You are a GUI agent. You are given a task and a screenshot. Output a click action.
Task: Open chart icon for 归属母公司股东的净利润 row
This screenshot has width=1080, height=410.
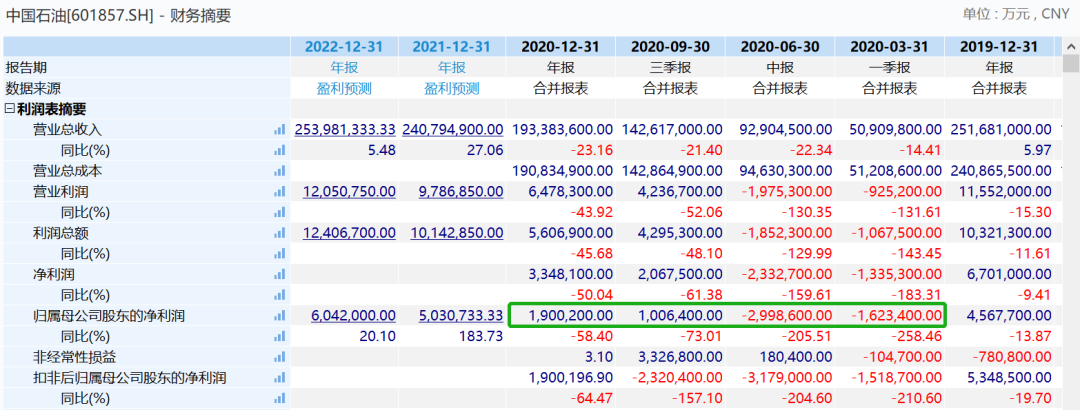coord(279,316)
